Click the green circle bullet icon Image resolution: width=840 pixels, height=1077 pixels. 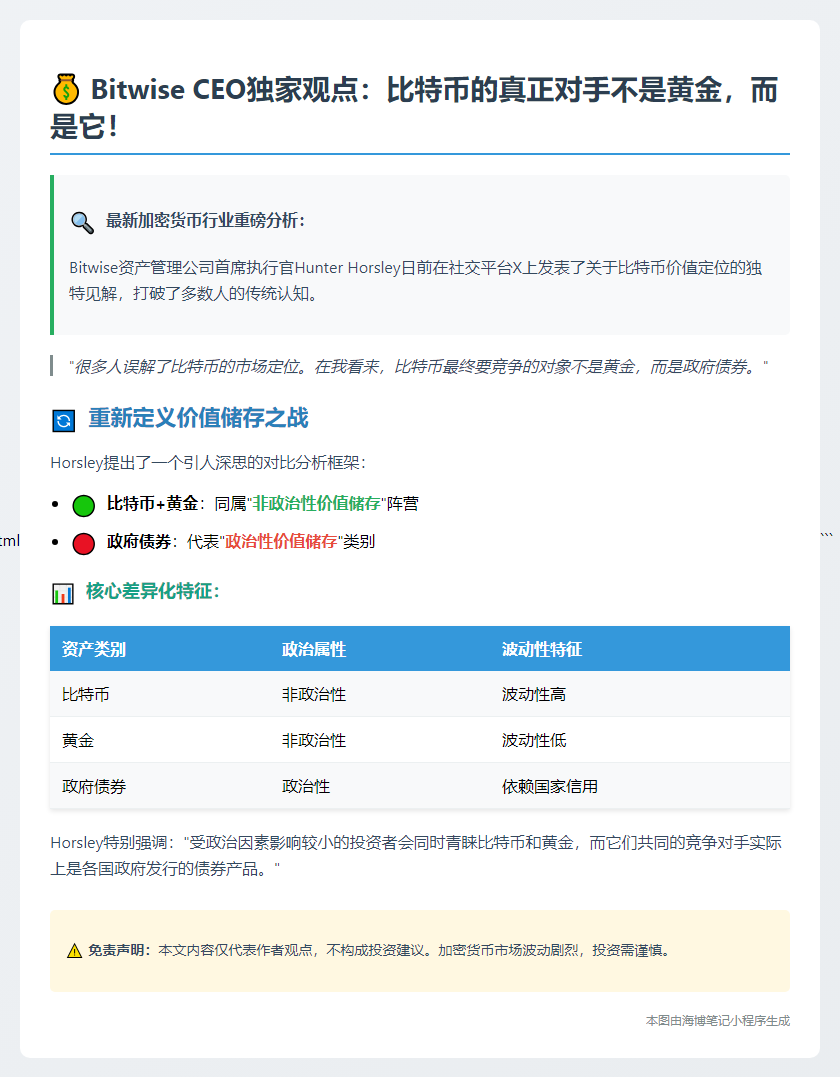(x=84, y=505)
